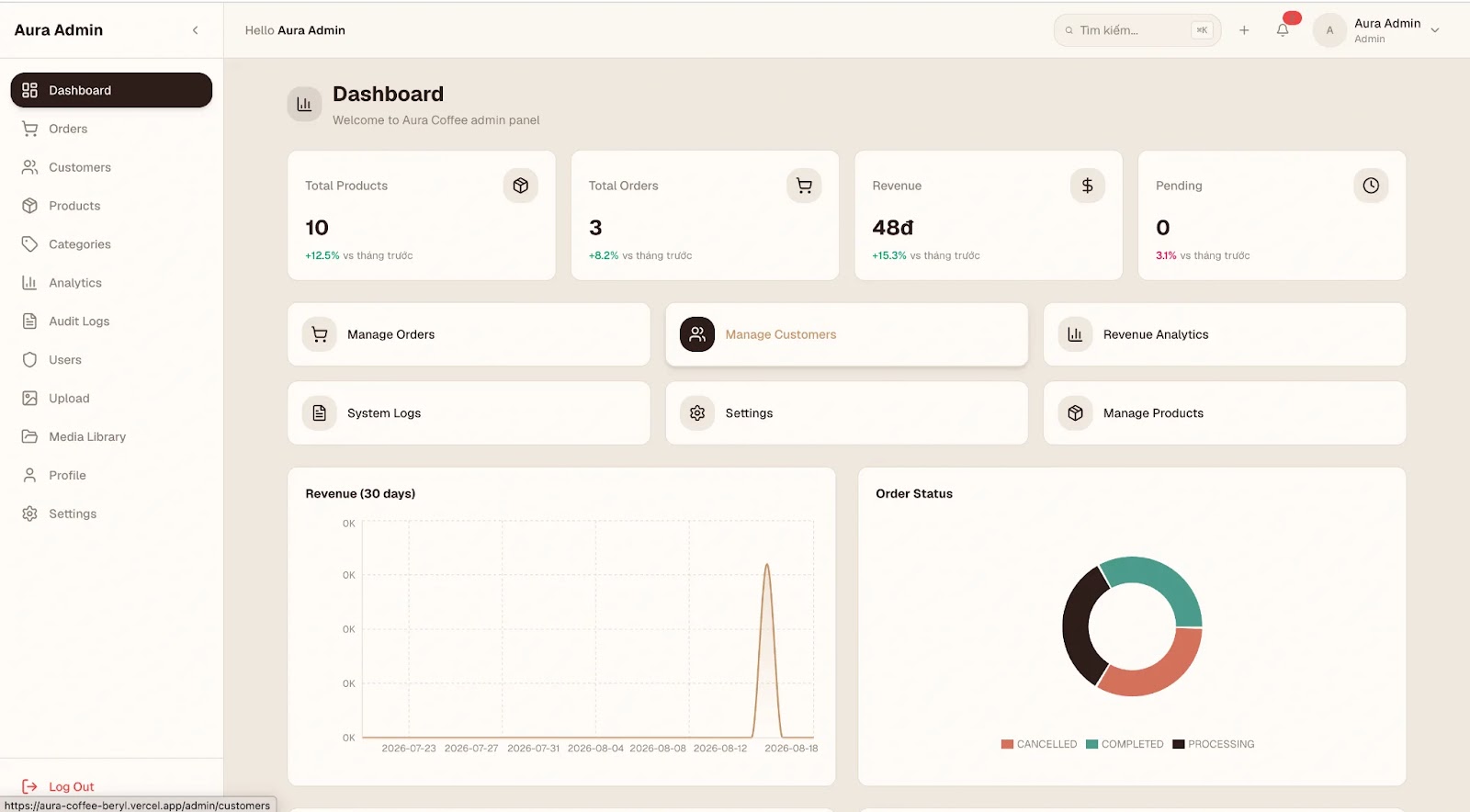Click the Dashboard bar-chart header icon
Image resolution: width=1470 pixels, height=812 pixels.
tap(304, 105)
